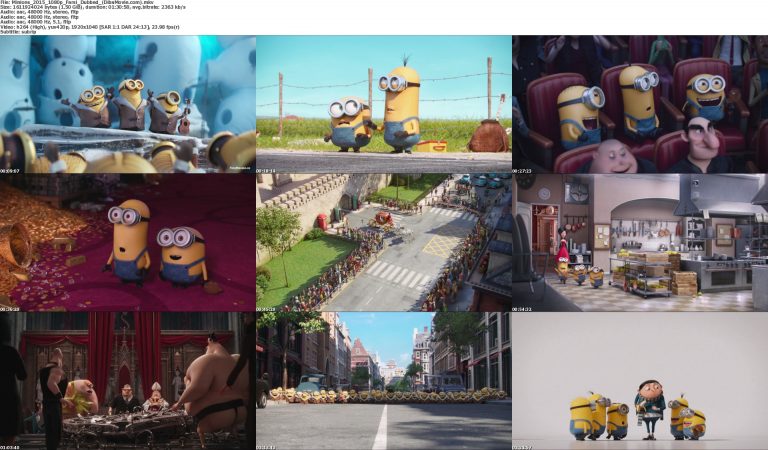The height and width of the screenshot is (450, 768).
Task: Select the two minions by roadside fence thumbnail
Action: coord(384,104)
